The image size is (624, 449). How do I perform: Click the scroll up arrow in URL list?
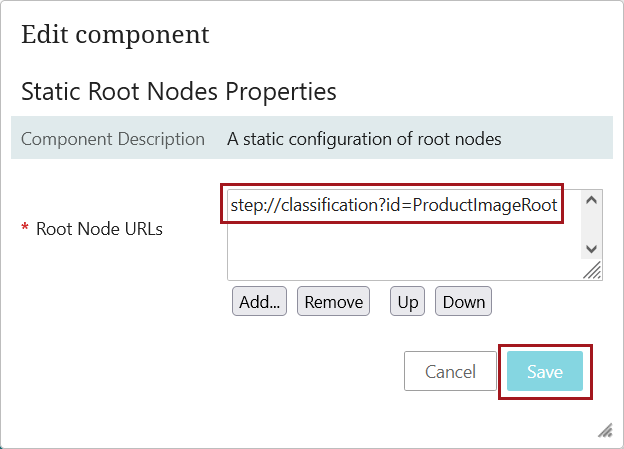(x=591, y=200)
